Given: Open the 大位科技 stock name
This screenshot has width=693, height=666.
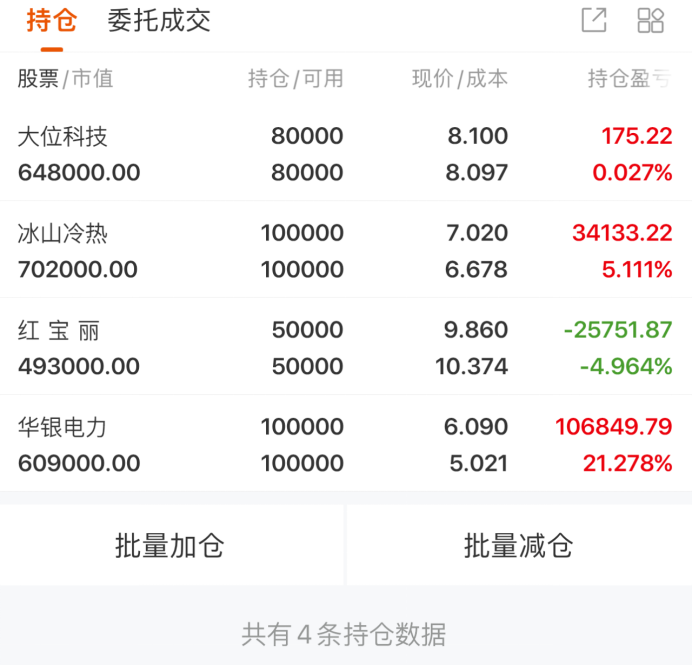Looking at the screenshot, I should (62, 136).
